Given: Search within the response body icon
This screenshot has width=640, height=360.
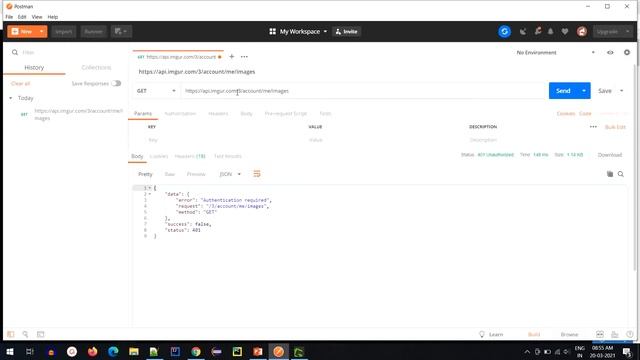Looking at the screenshot, I should click(621, 174).
